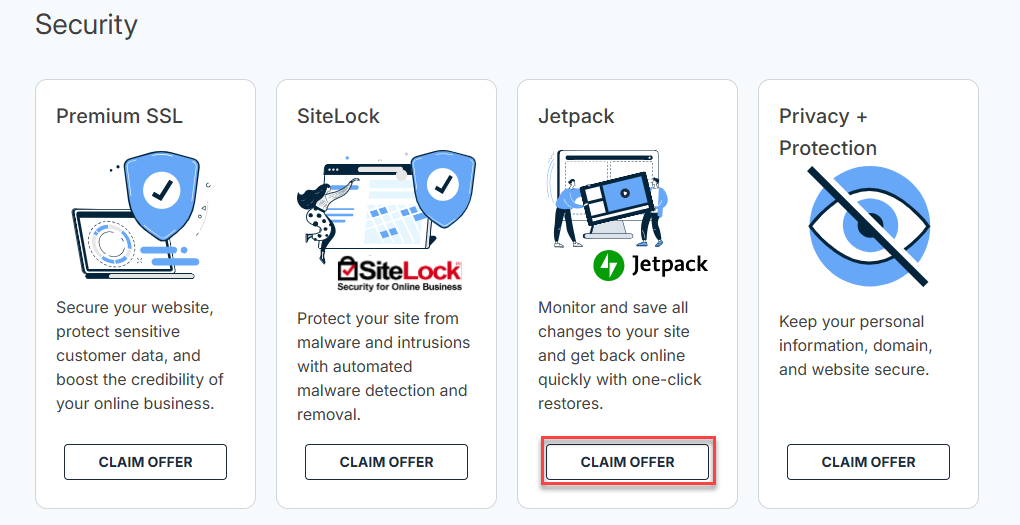Claim the Premium SSL offer

tap(145, 462)
